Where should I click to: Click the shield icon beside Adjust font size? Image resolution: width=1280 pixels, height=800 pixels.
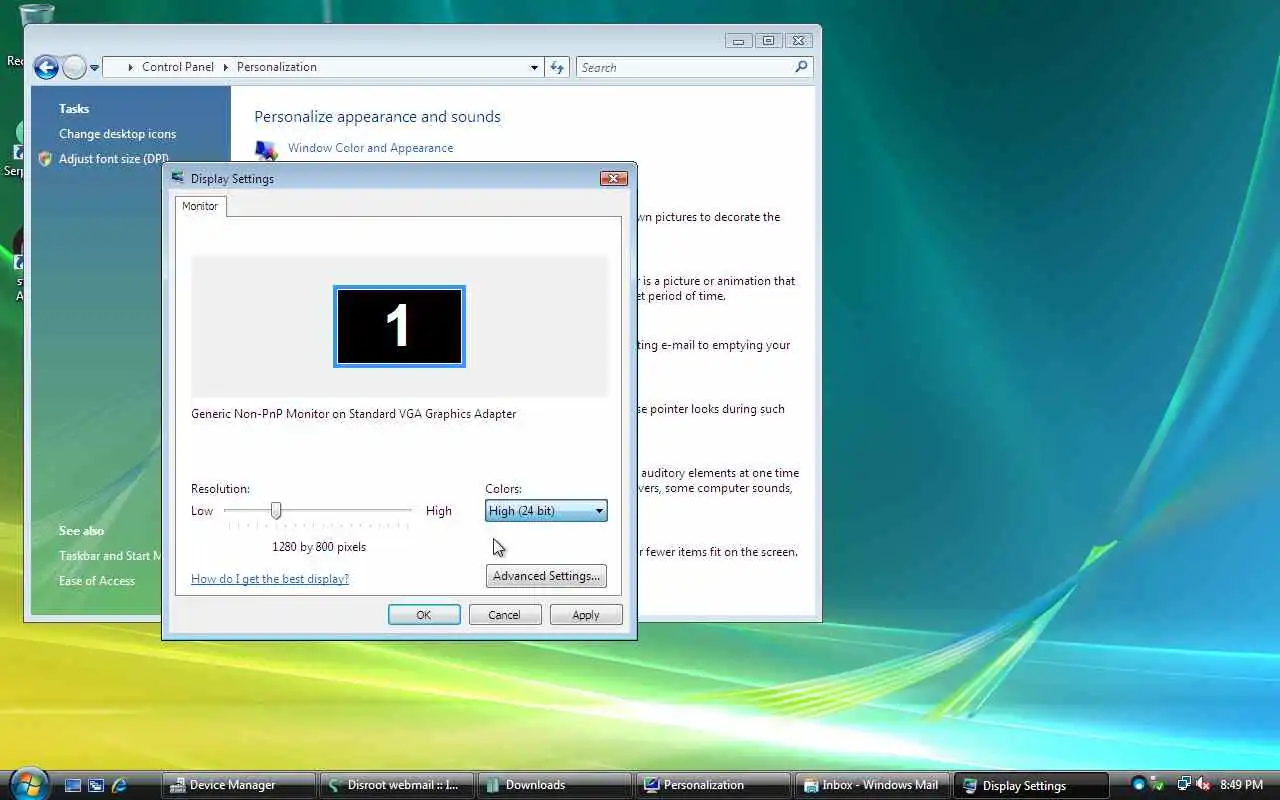pos(45,159)
